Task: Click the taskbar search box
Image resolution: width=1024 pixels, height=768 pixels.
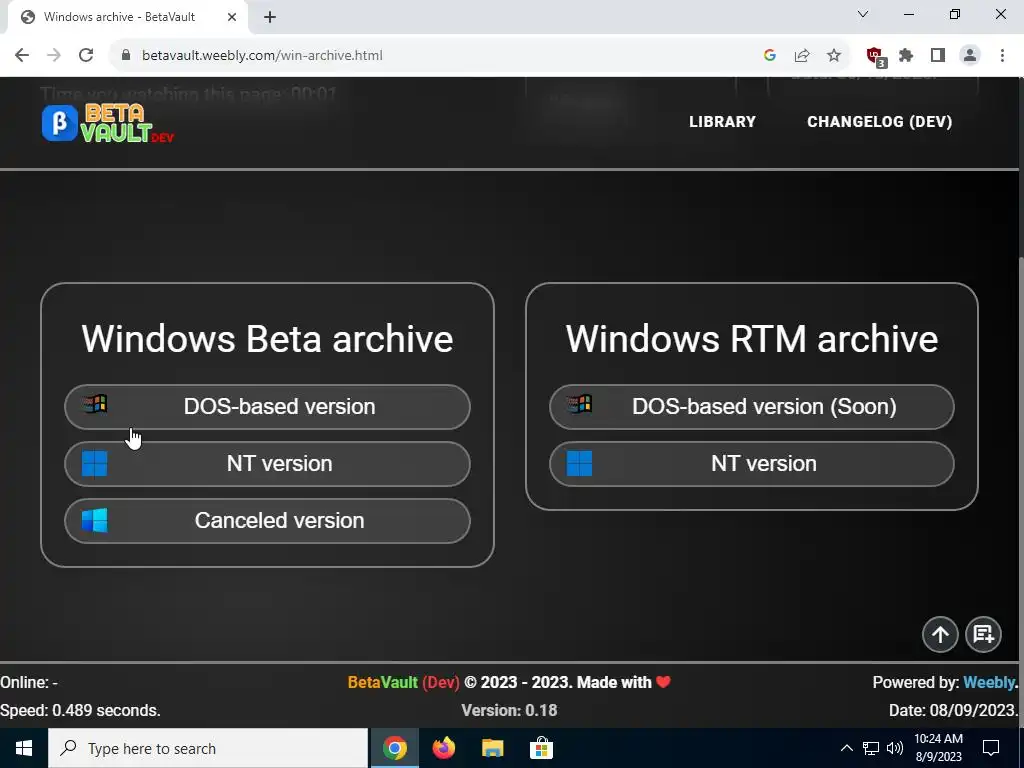Action: click(x=208, y=748)
